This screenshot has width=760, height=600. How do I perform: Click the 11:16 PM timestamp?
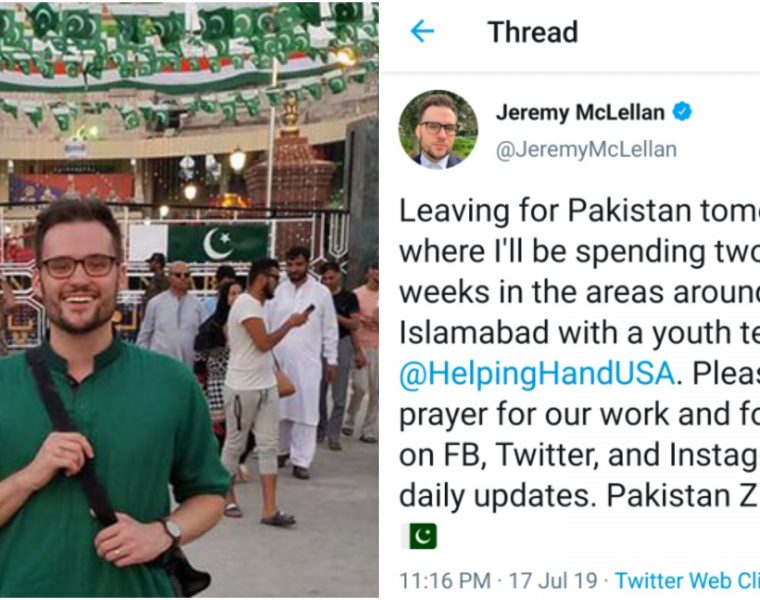click(x=444, y=580)
